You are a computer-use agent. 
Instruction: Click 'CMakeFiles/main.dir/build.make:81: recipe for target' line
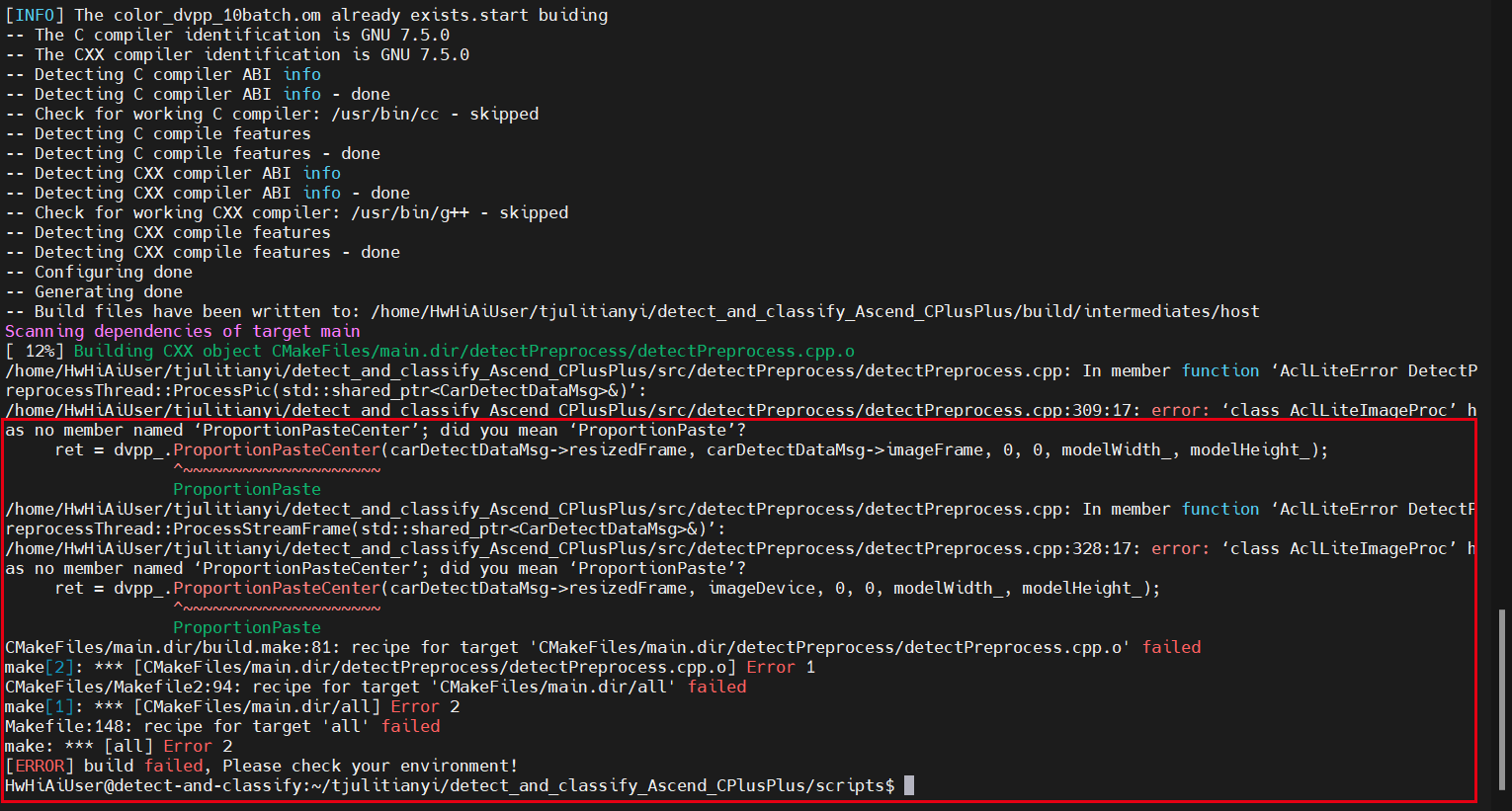[603, 647]
